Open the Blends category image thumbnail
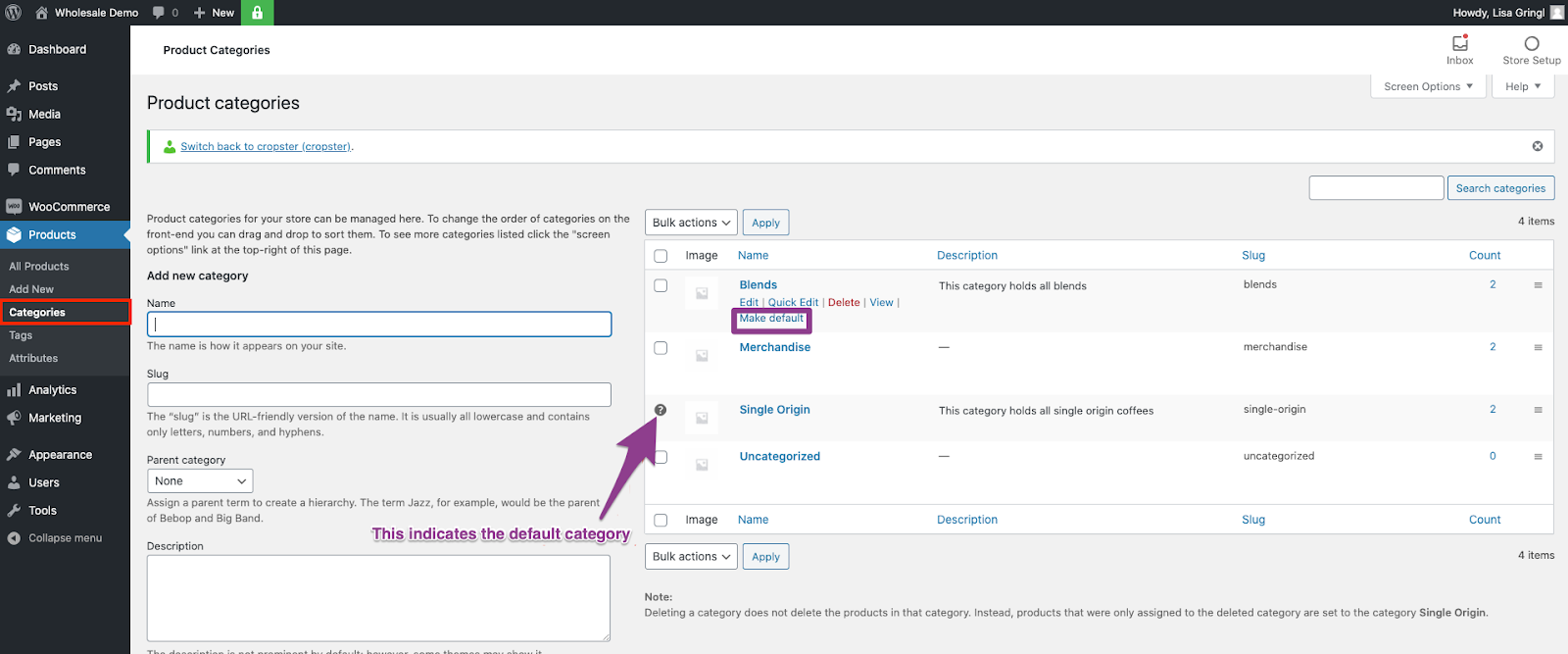1568x654 pixels. 702,293
